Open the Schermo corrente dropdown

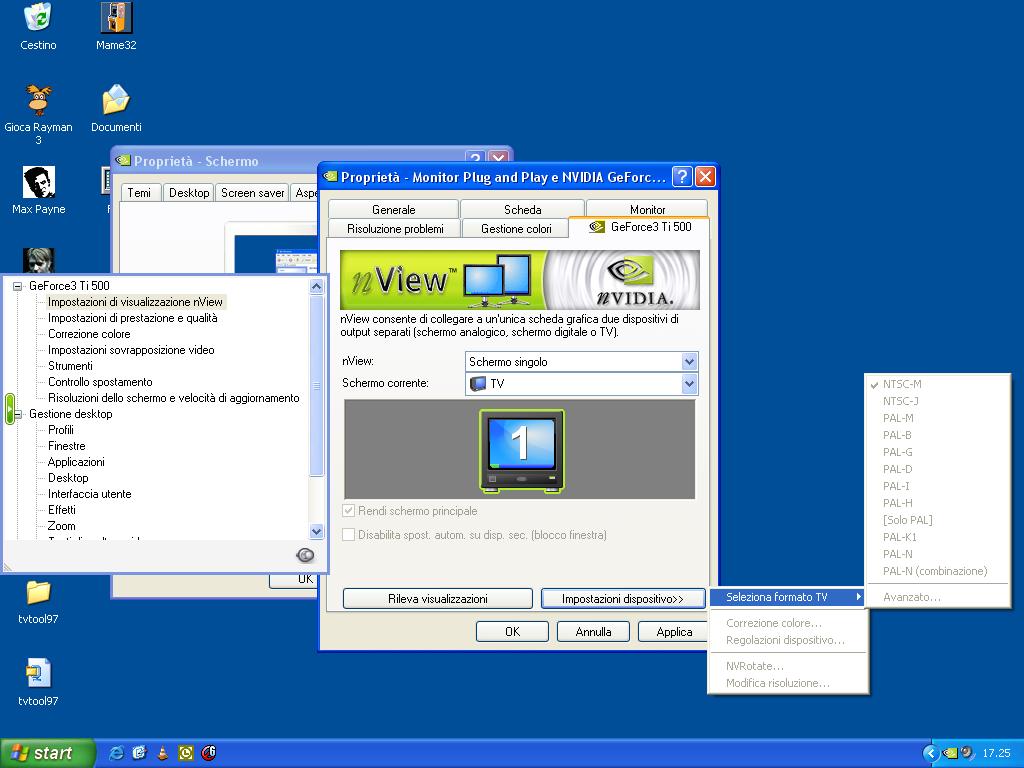(x=689, y=383)
